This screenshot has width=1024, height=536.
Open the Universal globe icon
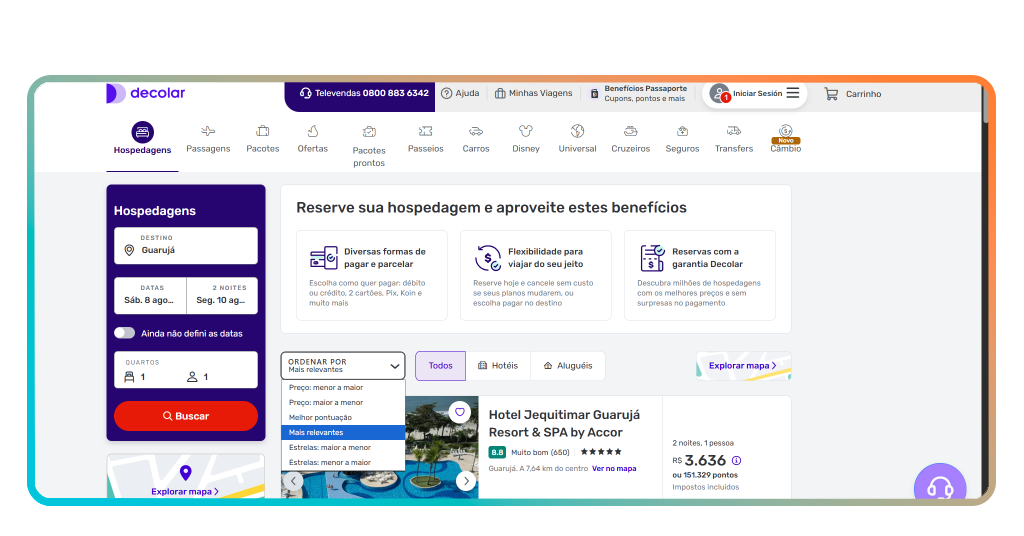coord(577,131)
